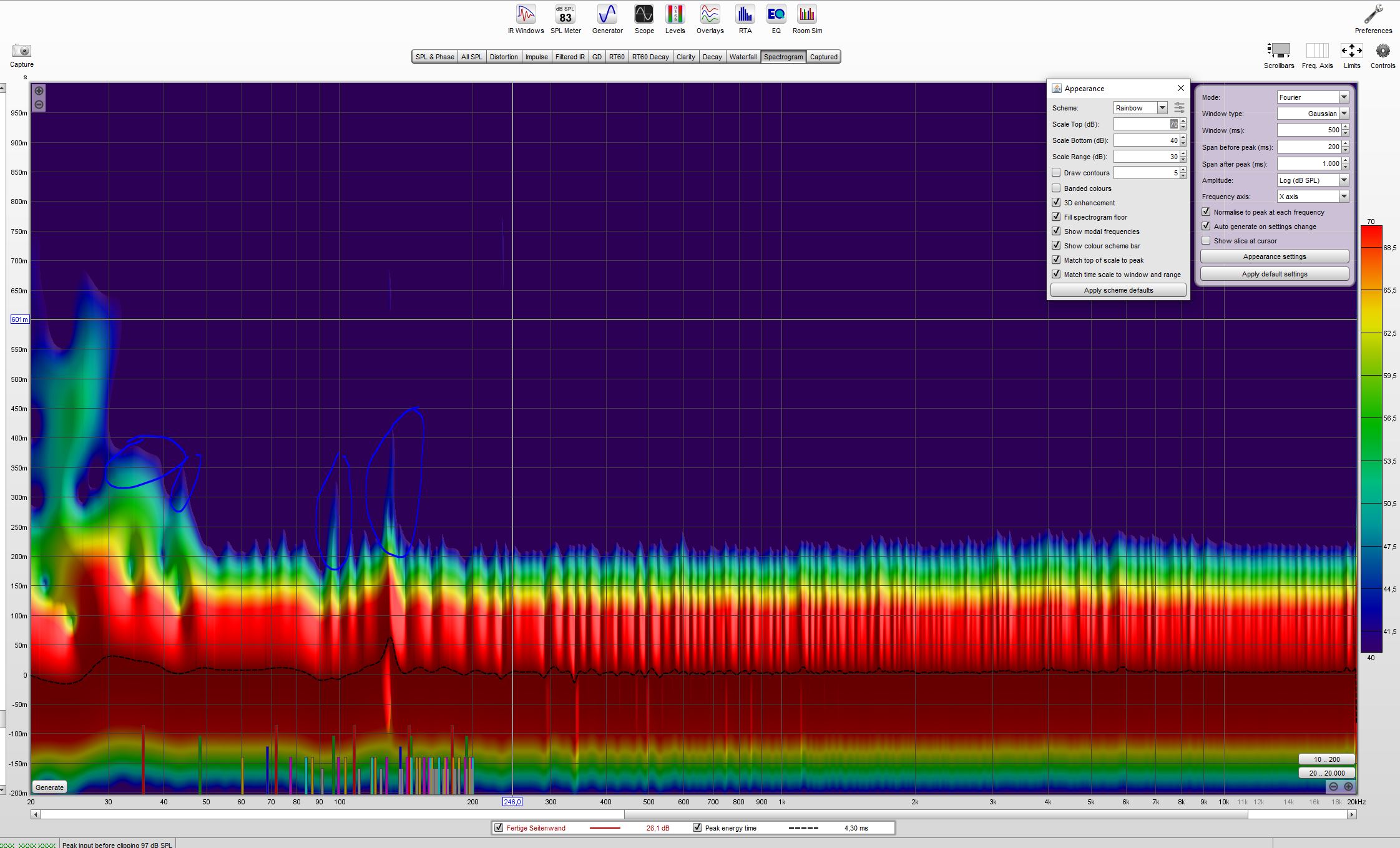This screenshot has height=848, width=1400.
Task: Enable Draw contours checkbox
Action: 1056,173
